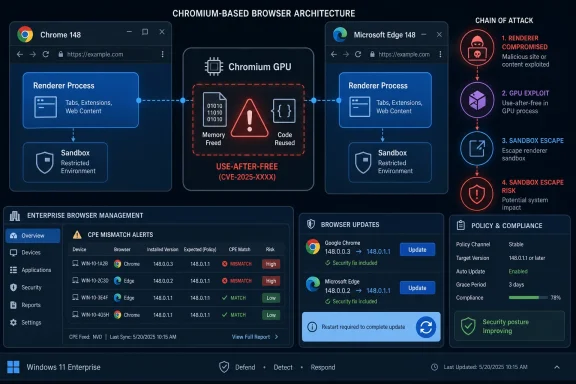This screenshot has height=384, width=576.
Task: Click the Low risk badge for WIN-10-3E4F
Action: (271, 298)
